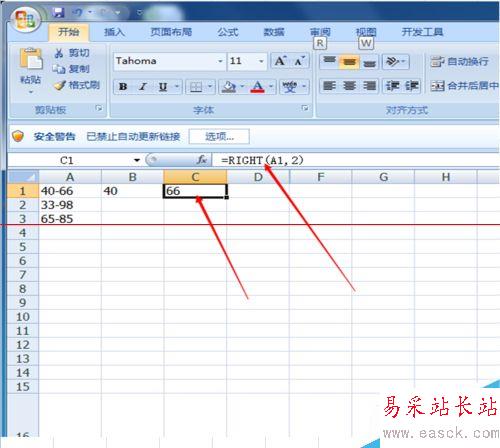
Task: Apply red font color A
Action: point(257,87)
